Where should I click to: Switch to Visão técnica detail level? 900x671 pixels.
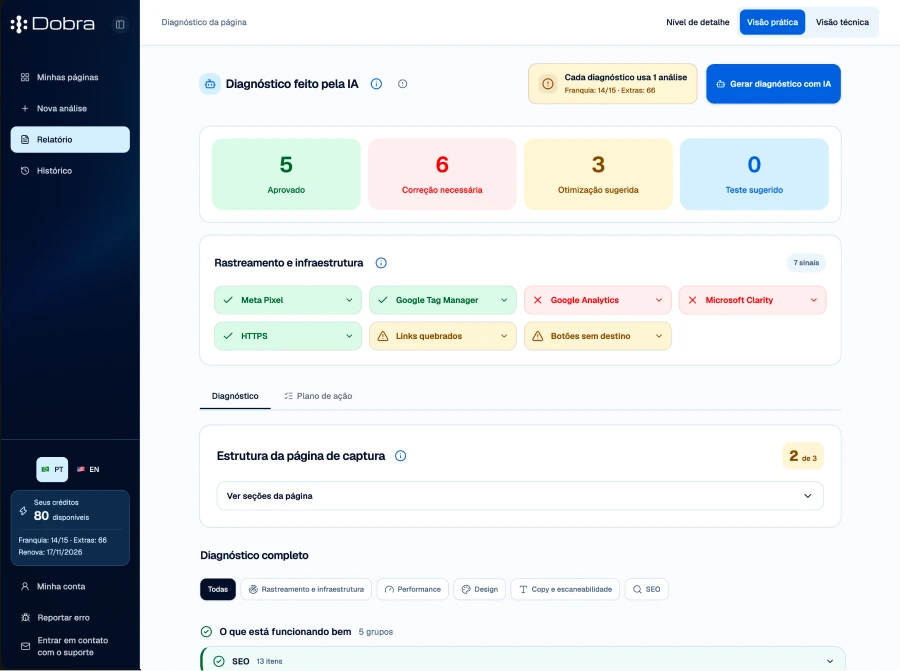tap(842, 22)
